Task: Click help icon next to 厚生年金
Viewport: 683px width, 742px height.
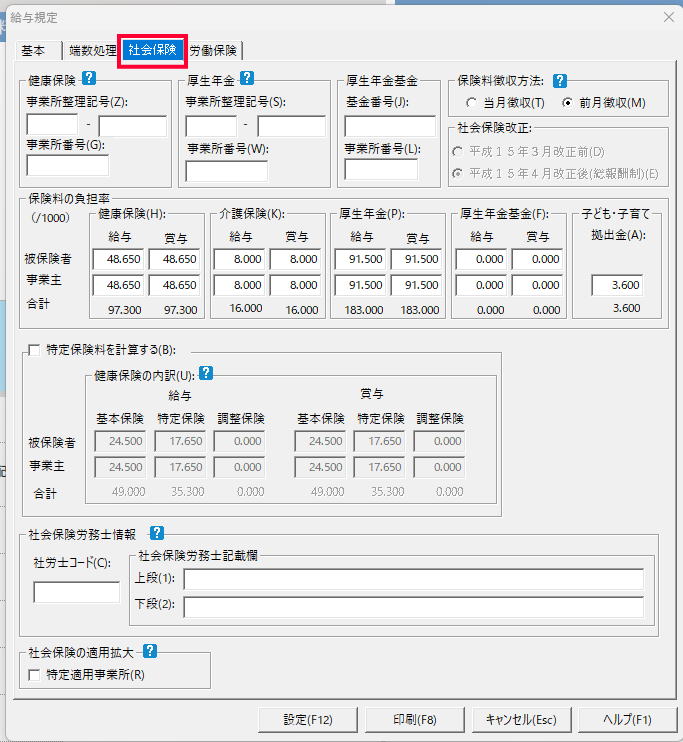Action: coord(247,78)
